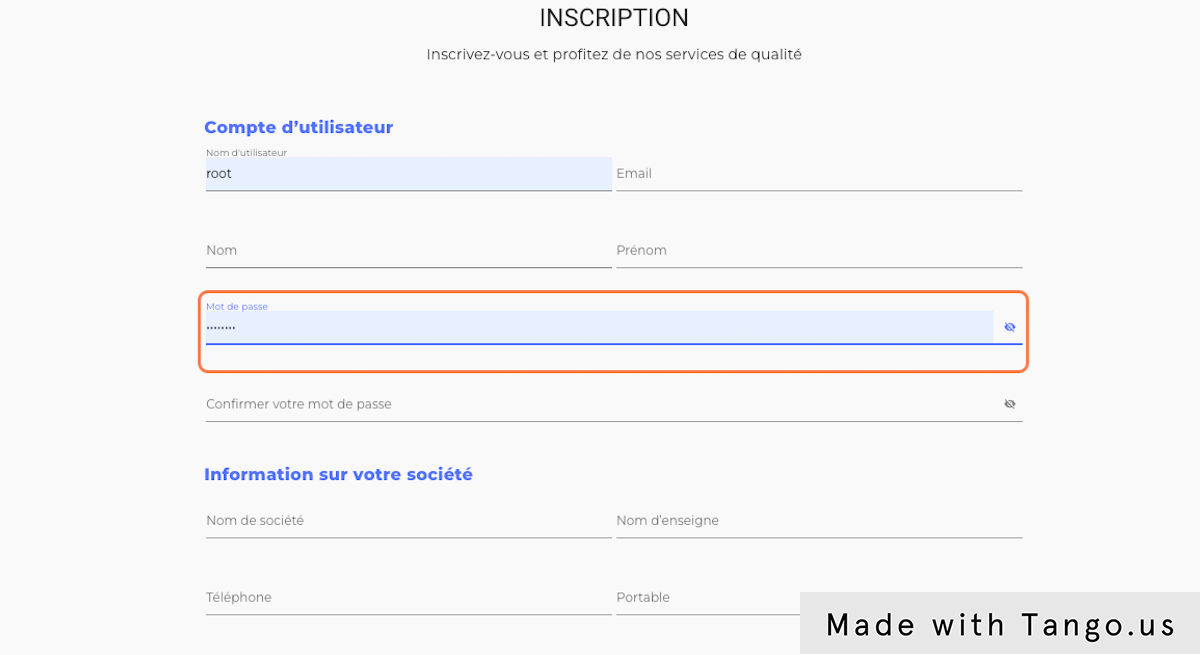Select the Nom de société field
This screenshot has width=1200, height=655.
pyautogui.click(x=408, y=521)
